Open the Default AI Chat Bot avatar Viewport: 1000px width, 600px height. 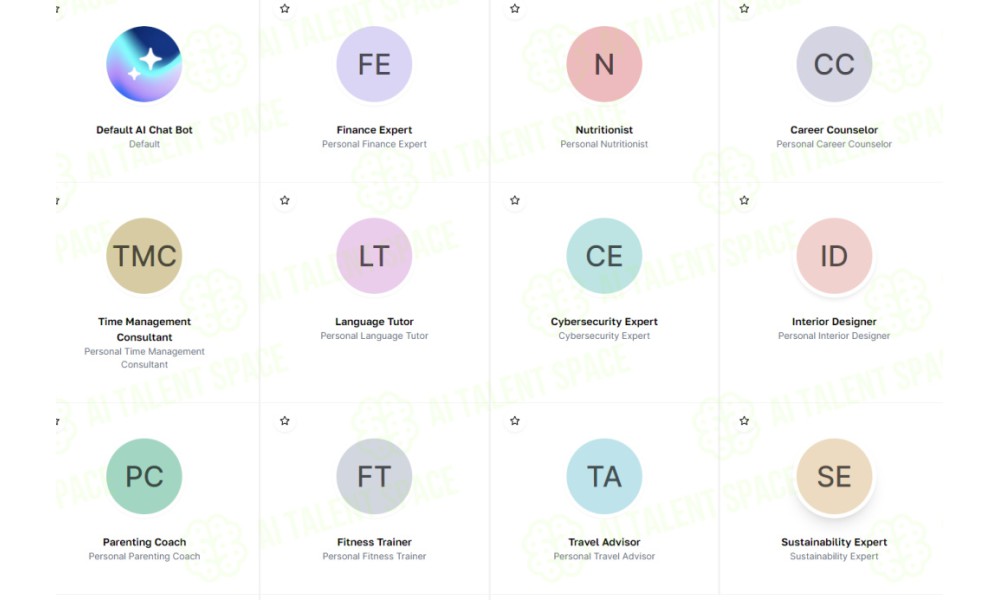[144, 64]
